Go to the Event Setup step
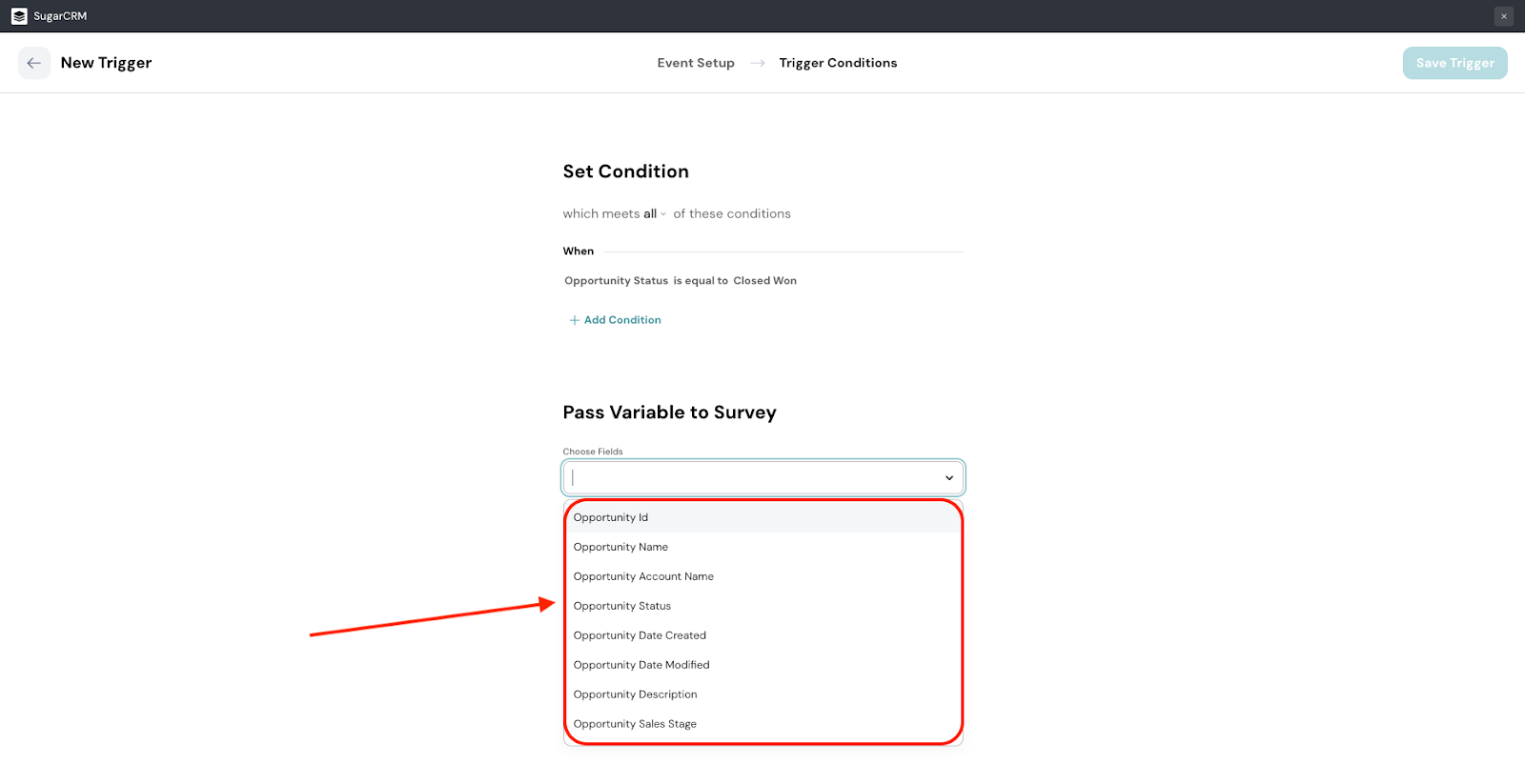Screen dimensions: 1525x784 tap(695, 63)
